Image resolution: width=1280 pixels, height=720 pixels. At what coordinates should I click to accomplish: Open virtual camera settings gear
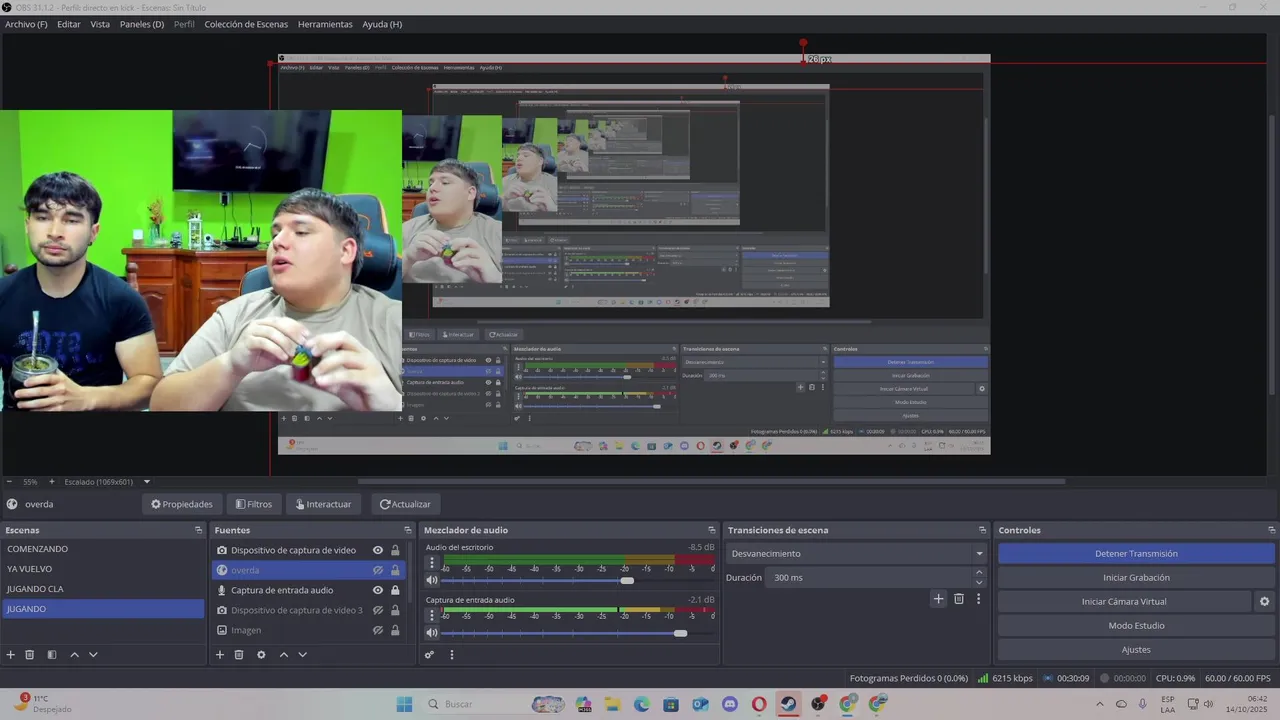coord(1264,602)
